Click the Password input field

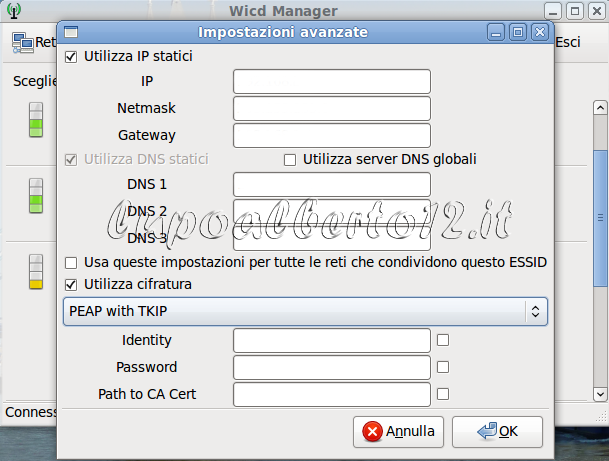pyautogui.click(x=332, y=367)
